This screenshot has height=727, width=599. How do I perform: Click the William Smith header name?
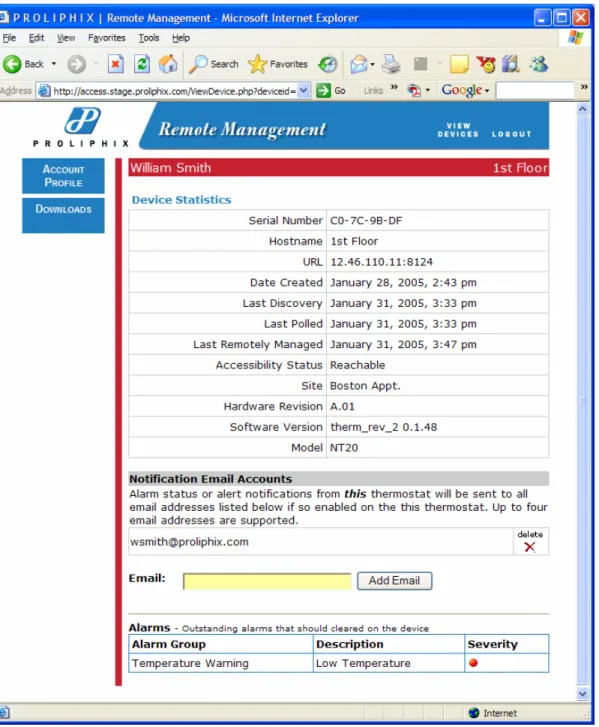pos(170,168)
